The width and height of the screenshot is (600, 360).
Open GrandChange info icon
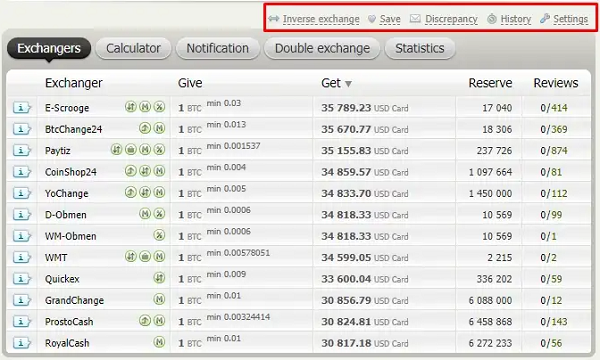22,301
